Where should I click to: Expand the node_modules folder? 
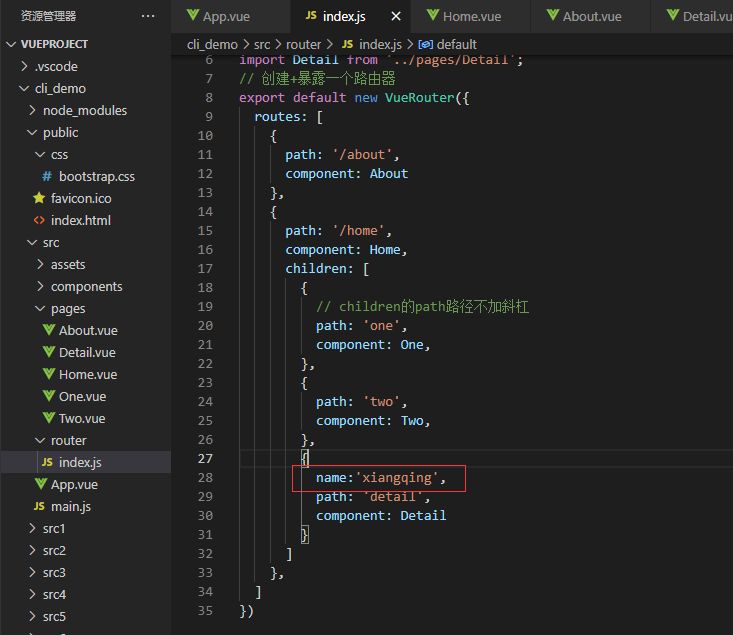[x=32, y=110]
